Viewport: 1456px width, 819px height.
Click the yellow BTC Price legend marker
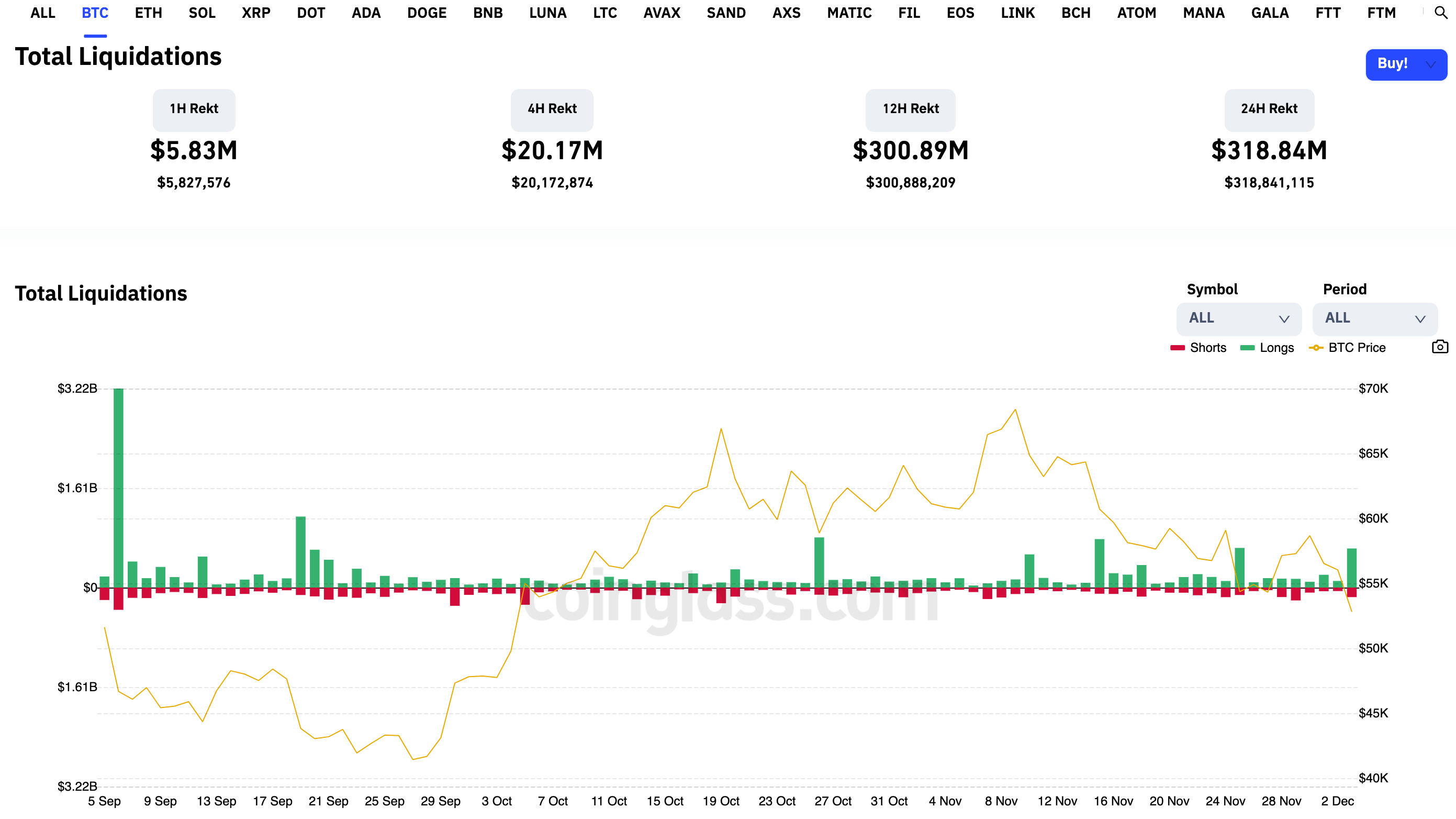coord(1316,348)
